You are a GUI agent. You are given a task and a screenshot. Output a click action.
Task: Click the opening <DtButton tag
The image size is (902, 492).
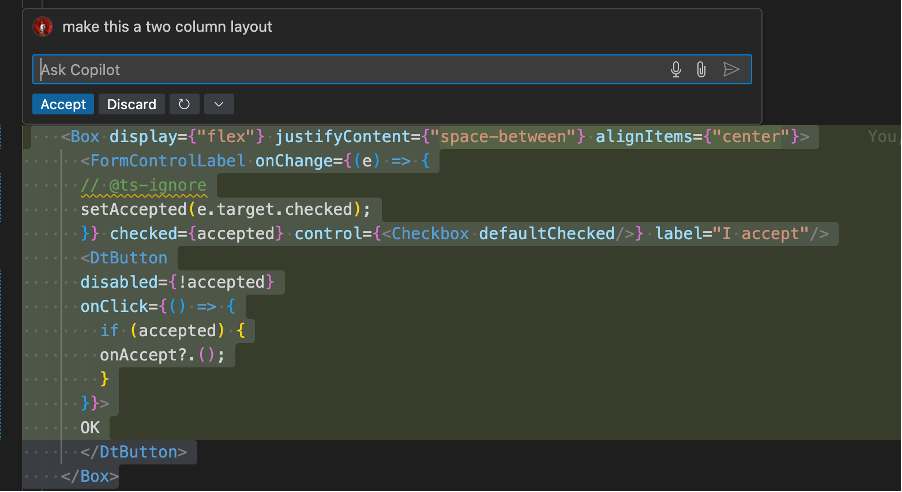pyautogui.click(x=124, y=258)
